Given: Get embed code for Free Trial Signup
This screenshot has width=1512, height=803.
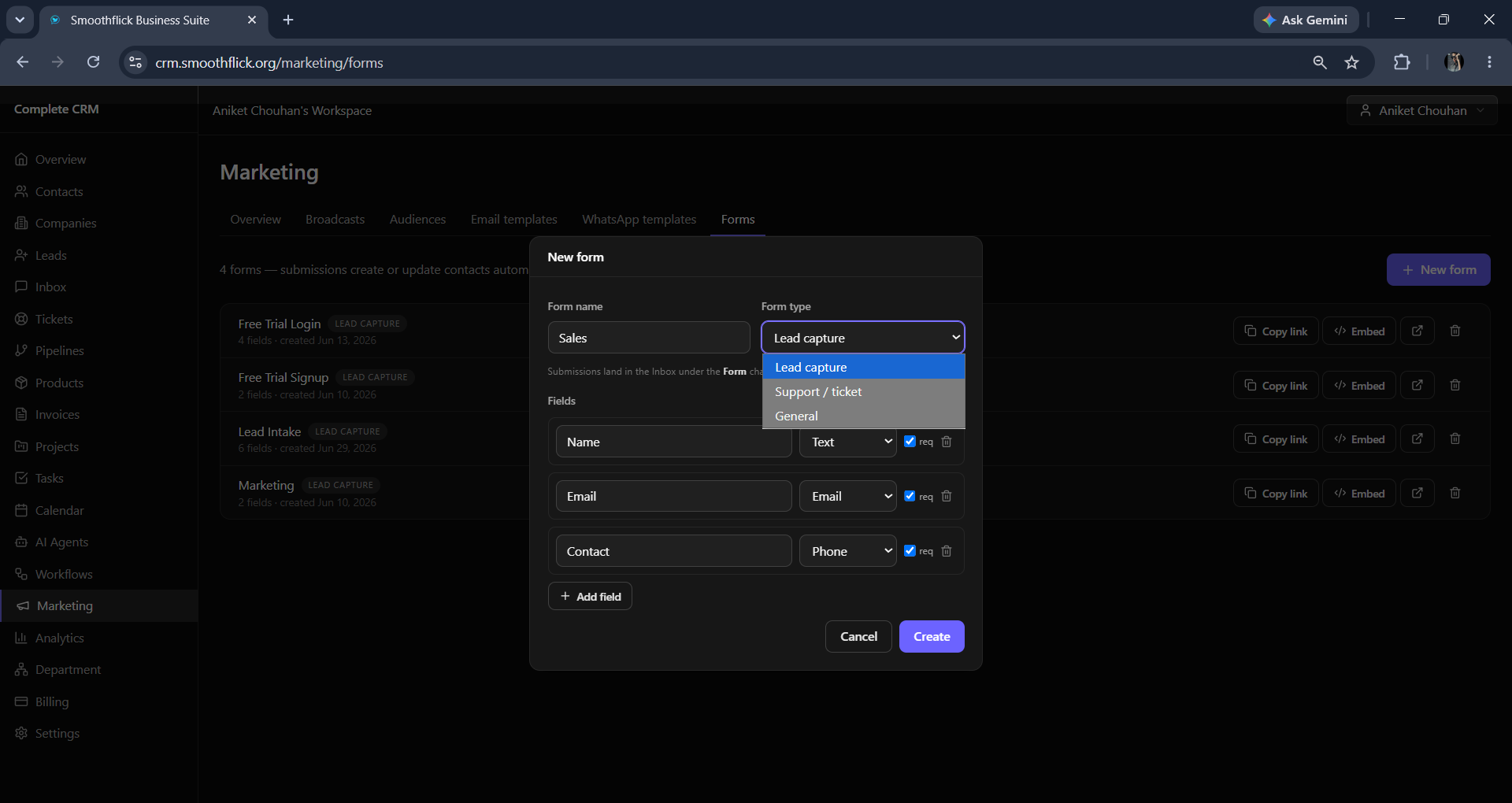Looking at the screenshot, I should pos(1359,385).
